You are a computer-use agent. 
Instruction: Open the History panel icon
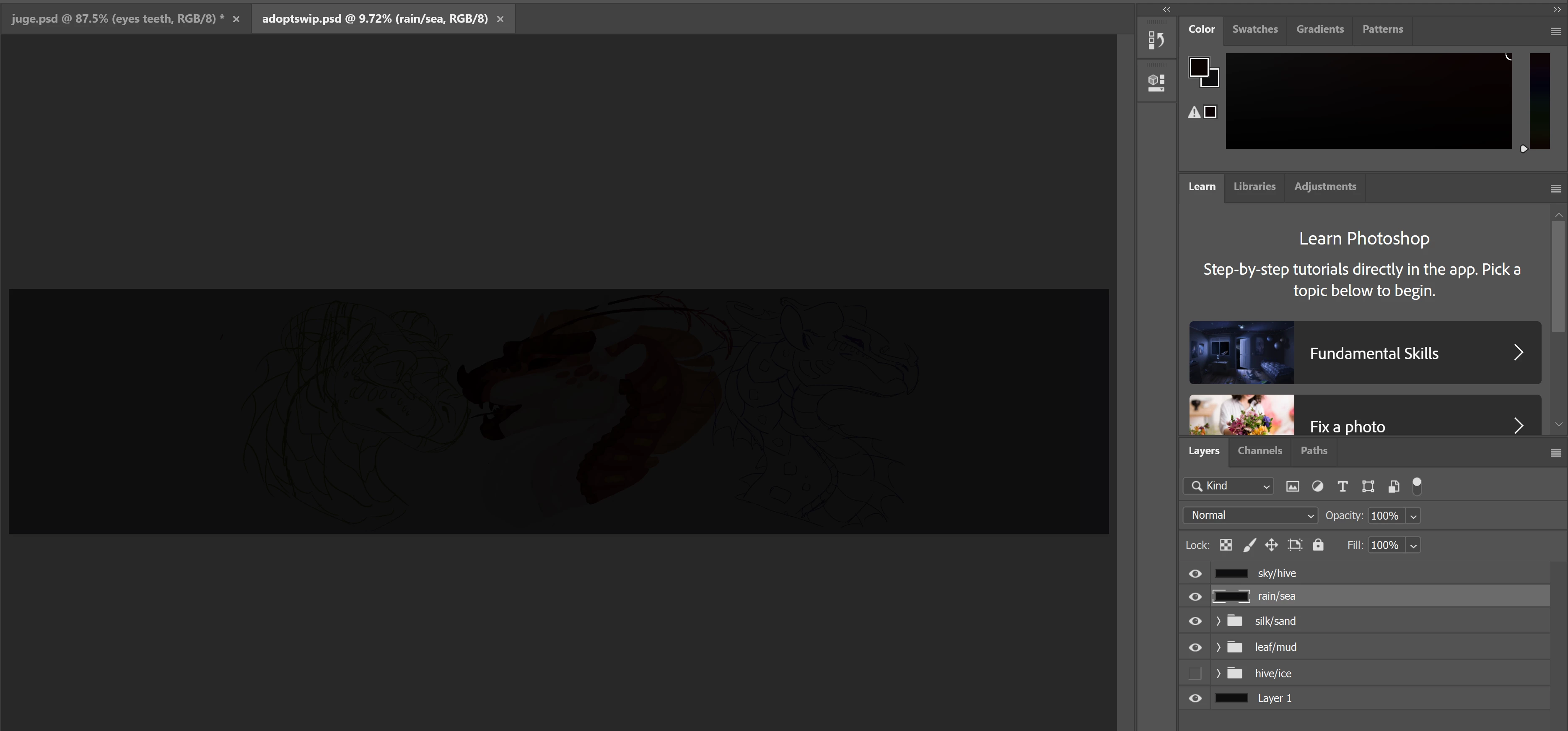point(1156,40)
